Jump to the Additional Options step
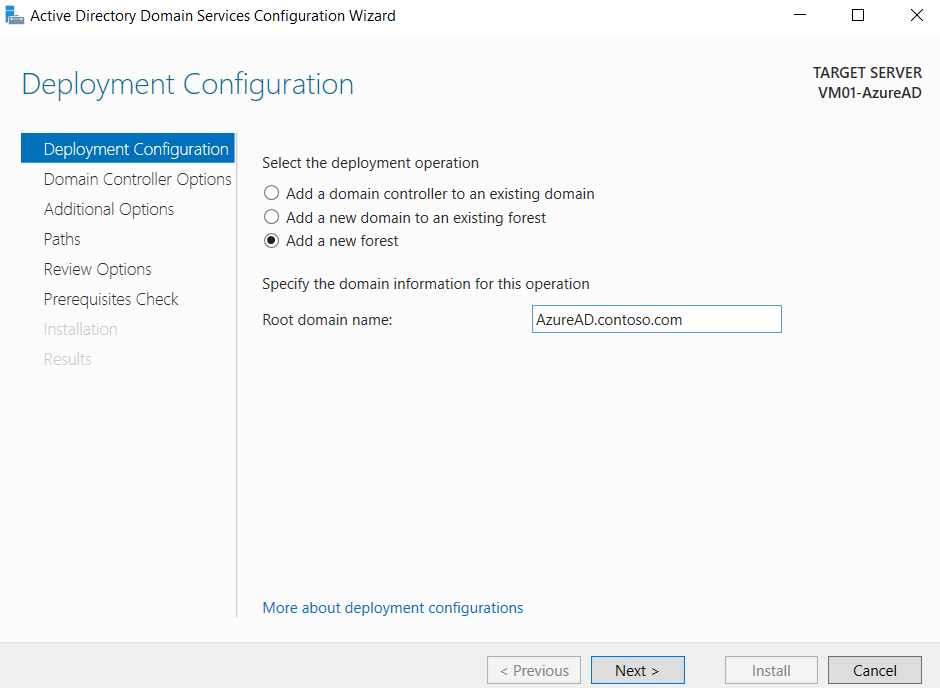 click(109, 209)
